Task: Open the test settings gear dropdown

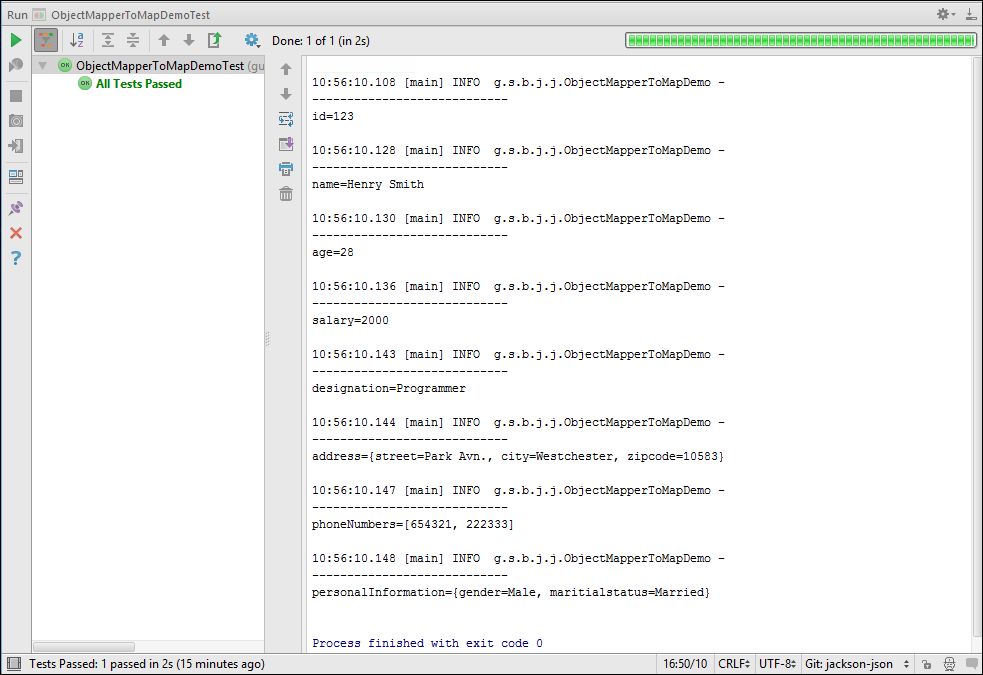Action: click(x=252, y=40)
